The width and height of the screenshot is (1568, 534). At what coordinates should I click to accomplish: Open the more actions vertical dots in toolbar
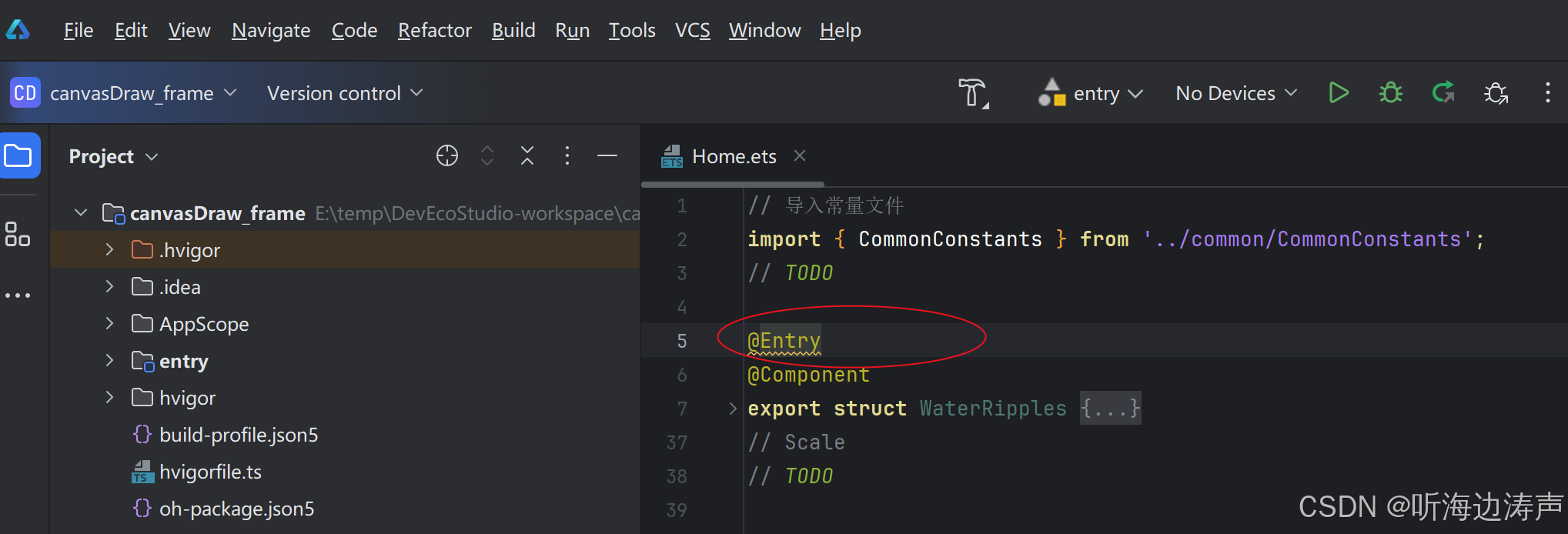[1547, 93]
